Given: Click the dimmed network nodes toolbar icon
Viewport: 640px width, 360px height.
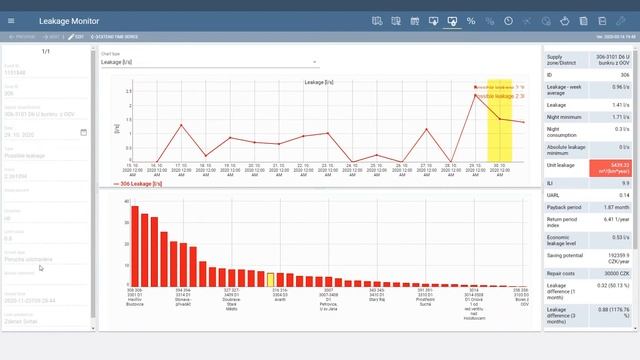Looking at the screenshot, I should click(x=527, y=21).
